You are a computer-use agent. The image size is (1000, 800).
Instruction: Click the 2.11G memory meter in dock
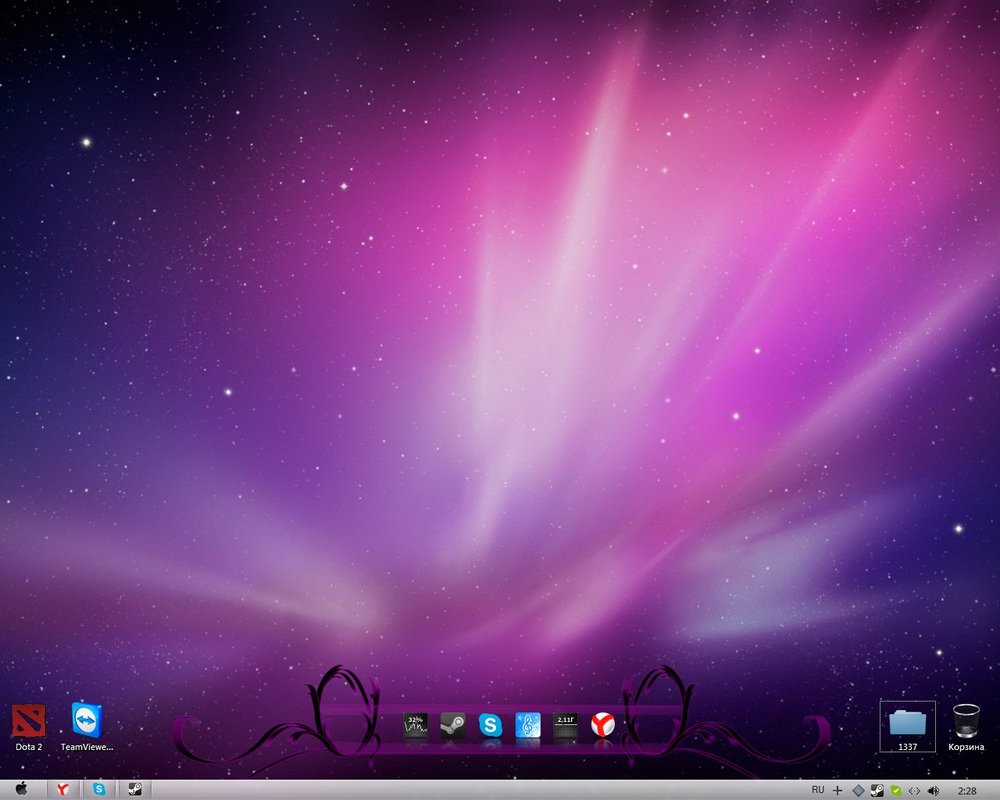tap(565, 725)
